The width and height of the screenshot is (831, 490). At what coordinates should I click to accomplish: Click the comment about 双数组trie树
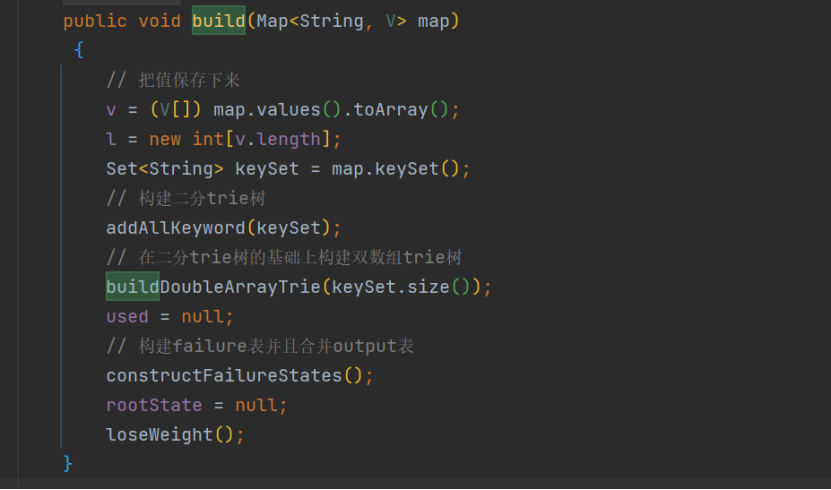pyautogui.click(x=284, y=257)
